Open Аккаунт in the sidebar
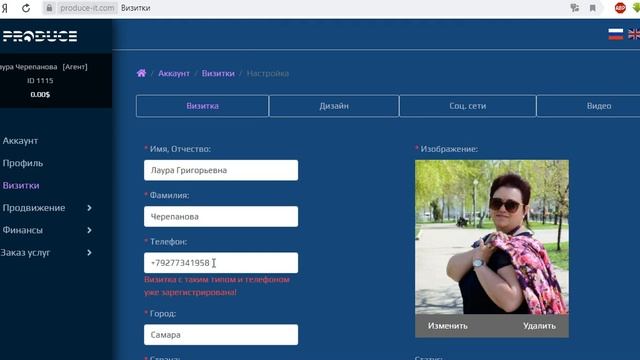 tap(20, 141)
